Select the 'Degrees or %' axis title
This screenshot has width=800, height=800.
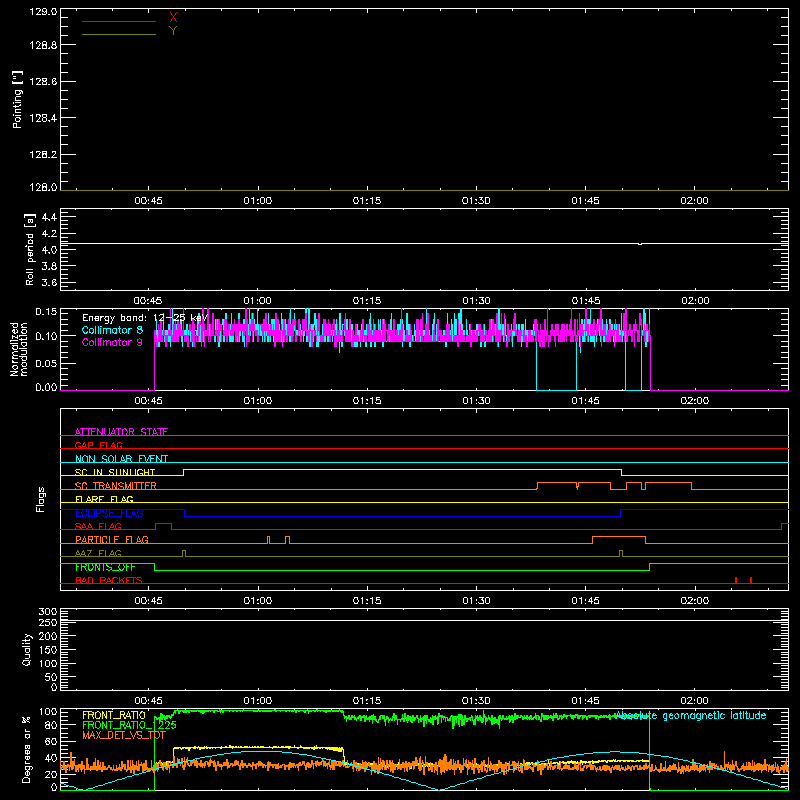pos(27,749)
